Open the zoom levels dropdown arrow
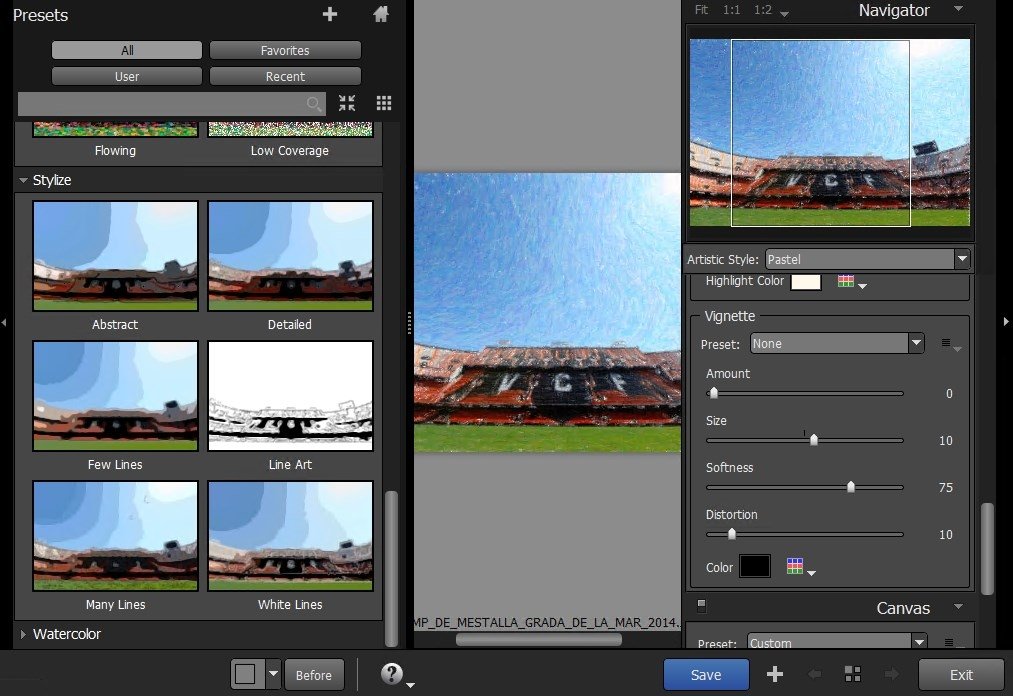The height and width of the screenshot is (696, 1013). point(784,14)
